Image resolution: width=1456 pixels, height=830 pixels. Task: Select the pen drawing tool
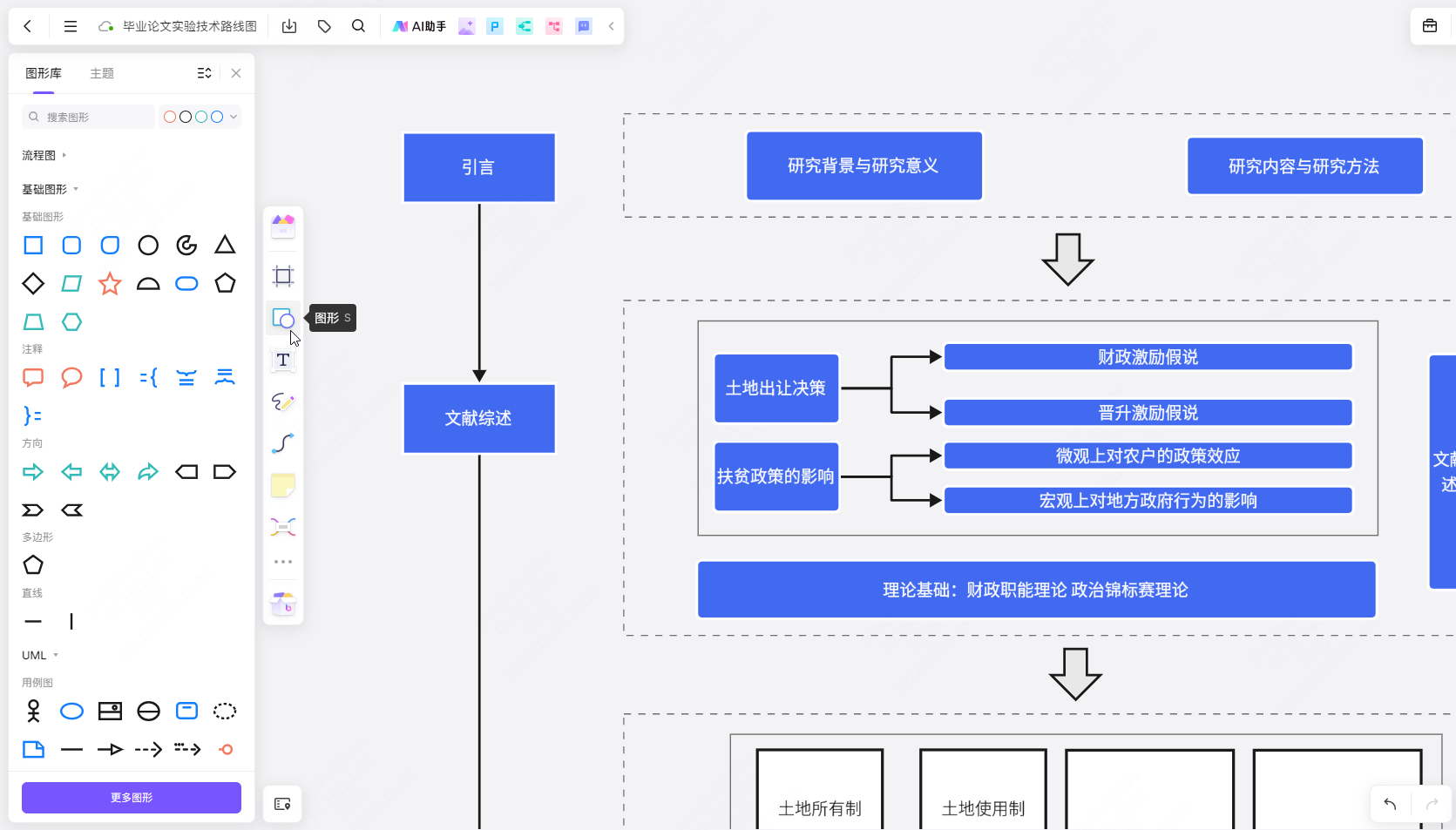pyautogui.click(x=283, y=402)
